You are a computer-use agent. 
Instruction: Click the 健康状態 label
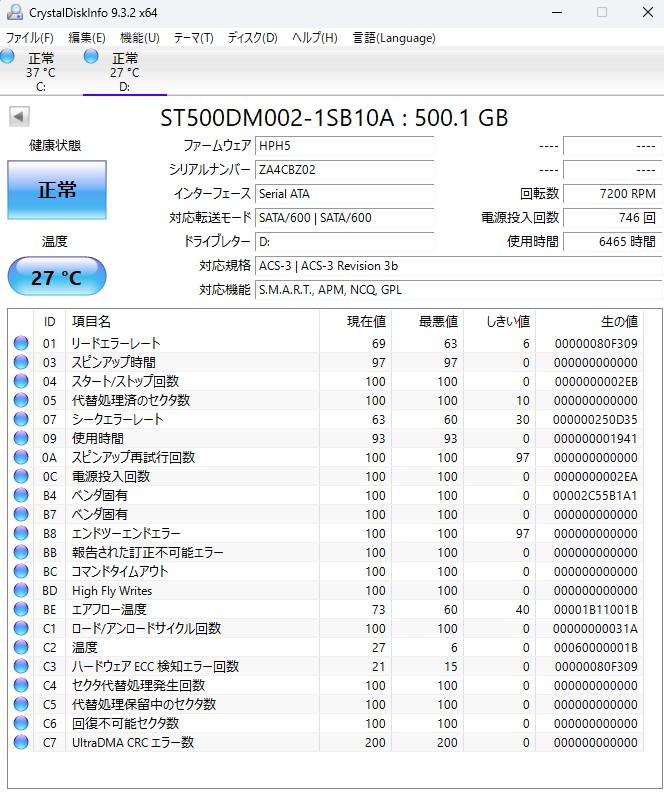click(x=55, y=146)
